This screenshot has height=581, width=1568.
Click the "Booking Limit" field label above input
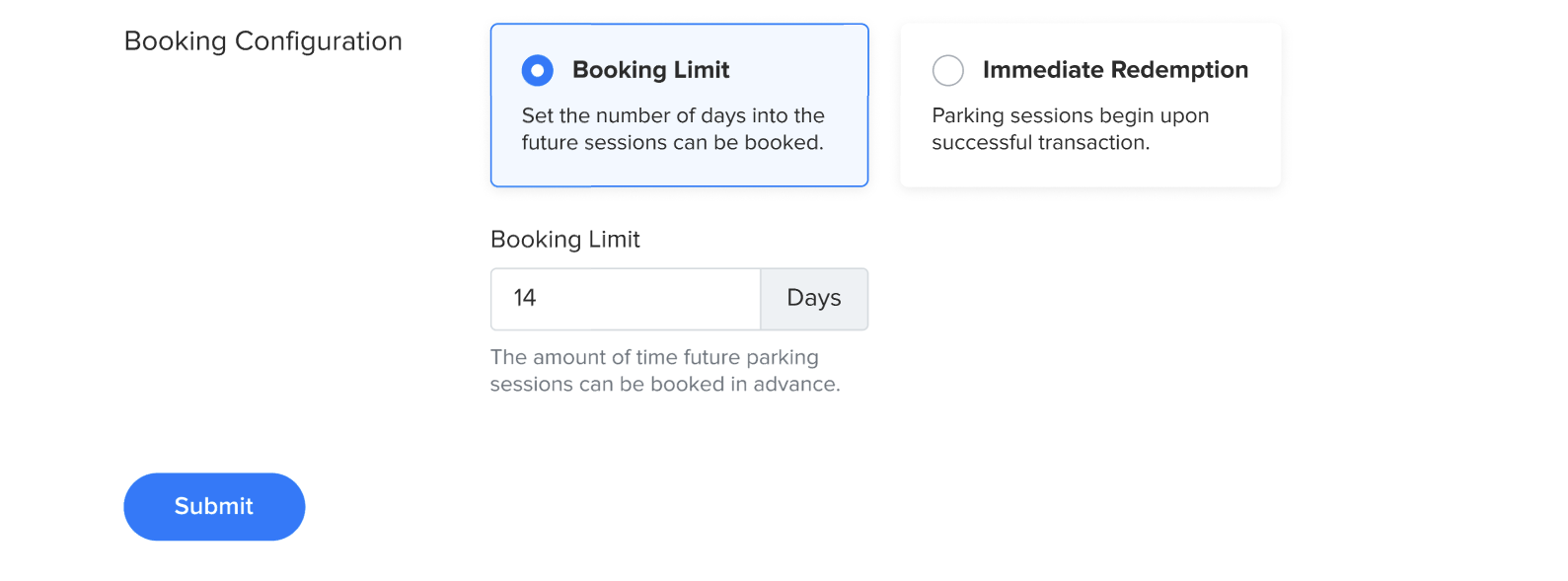coord(565,240)
